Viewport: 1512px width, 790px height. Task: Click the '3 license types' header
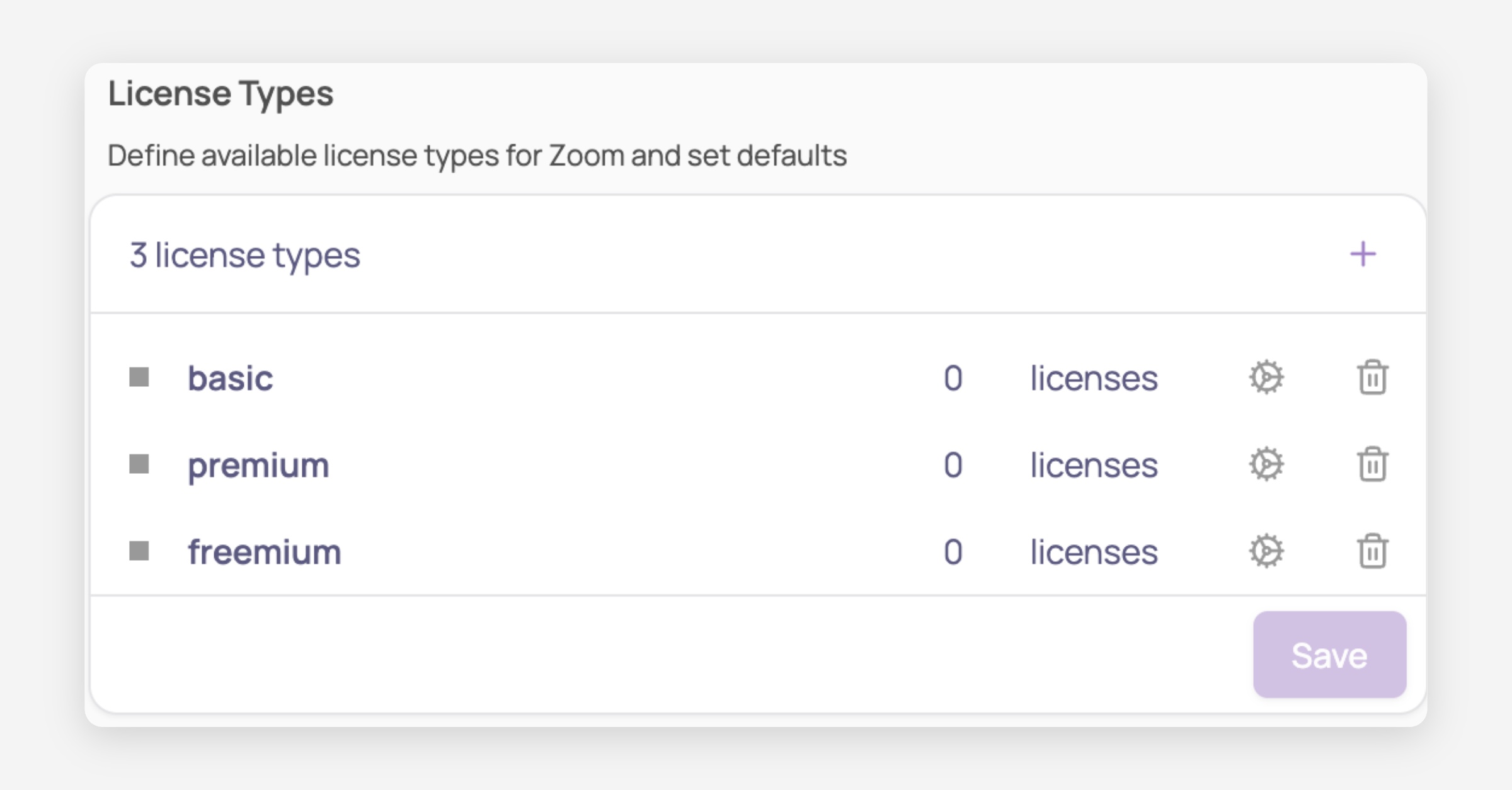click(x=245, y=256)
